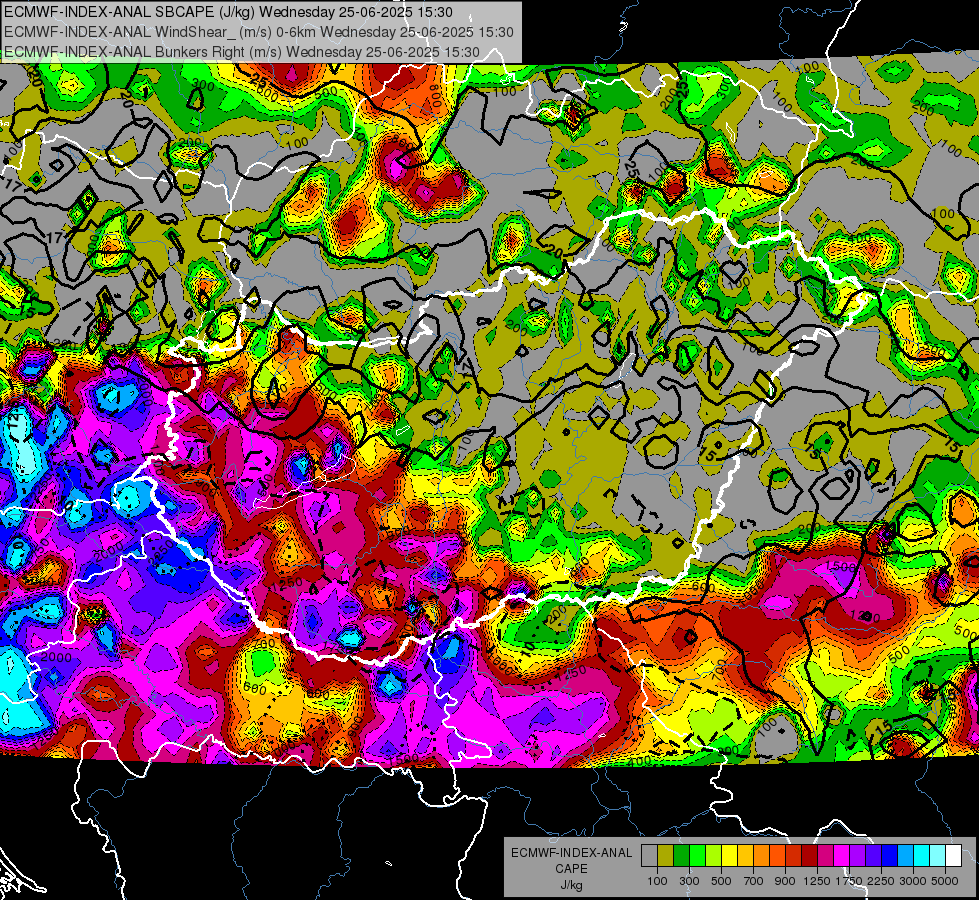The image size is (979, 900).
Task: Select the cyan swatch after 3000
Action: point(922,855)
